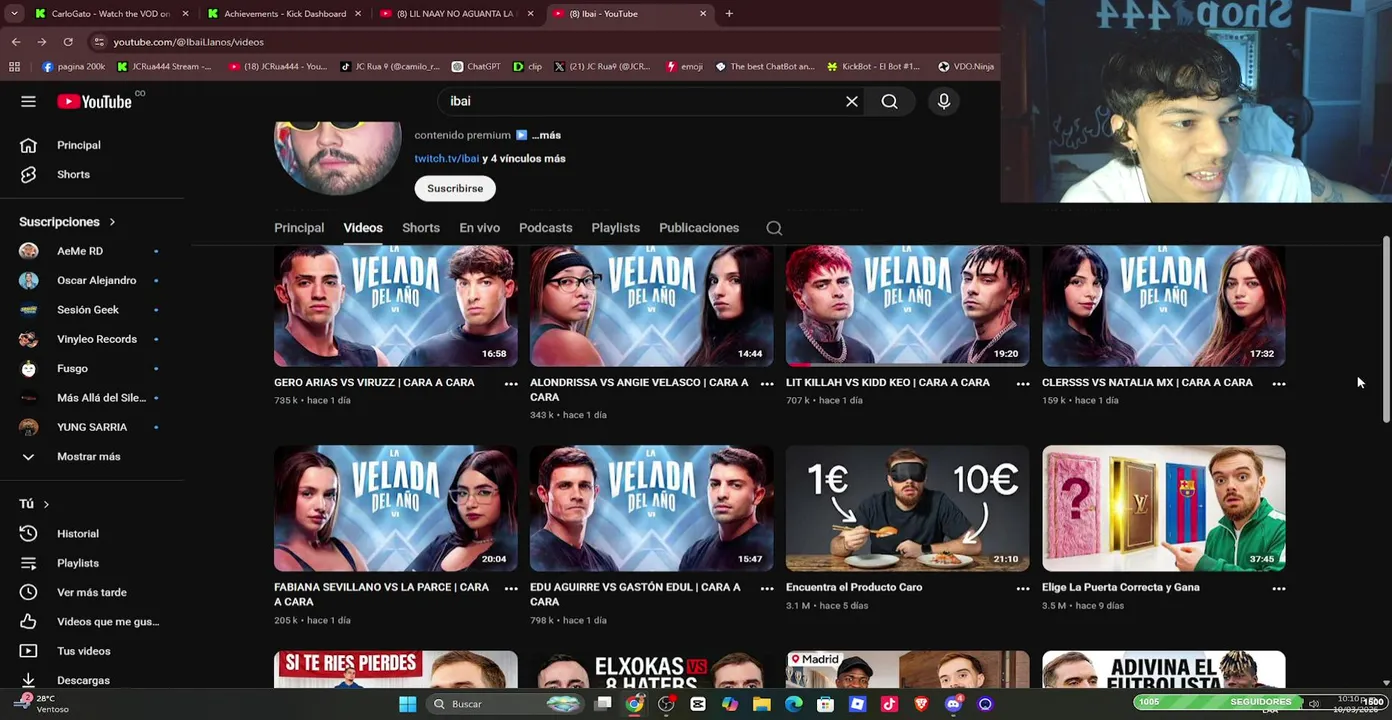Open options for CLERSSS VS NATALIA MX video
1392x720 pixels.
[x=1279, y=383]
